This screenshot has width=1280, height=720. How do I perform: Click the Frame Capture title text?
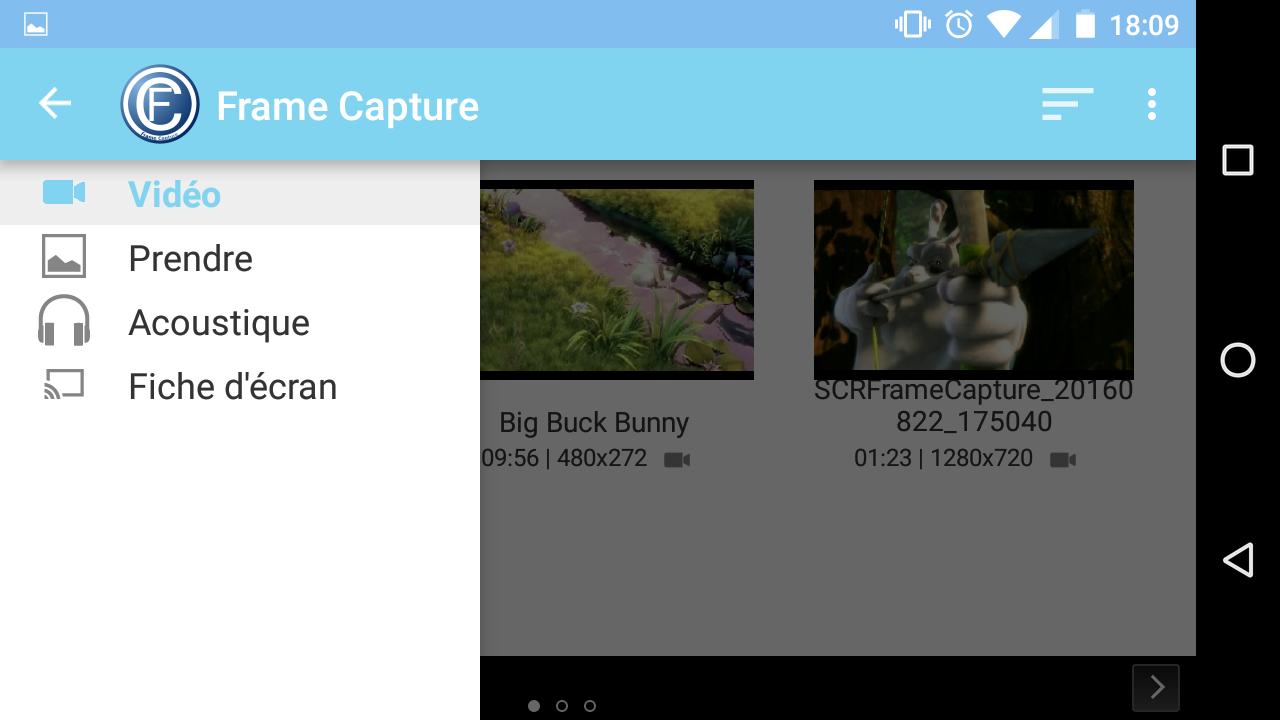pyautogui.click(x=348, y=106)
